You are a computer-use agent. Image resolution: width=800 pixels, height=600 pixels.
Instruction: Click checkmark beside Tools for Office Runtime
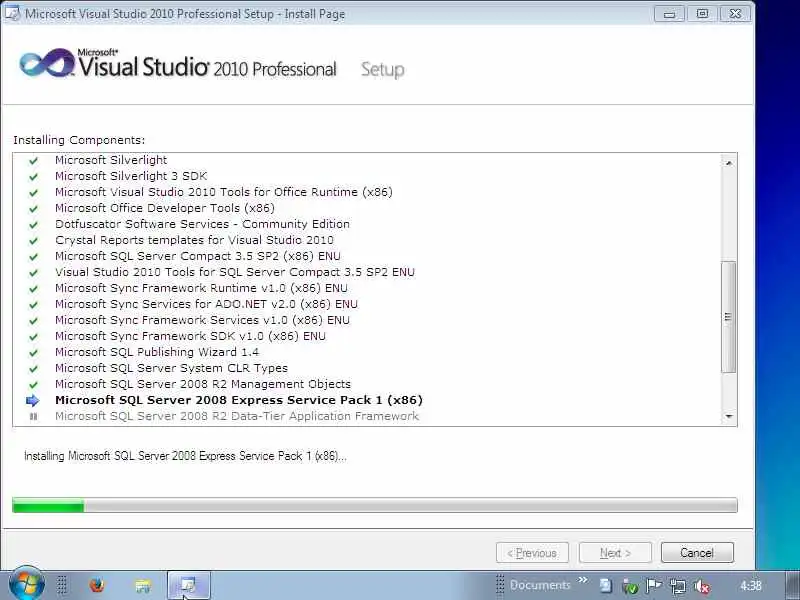click(x=34, y=193)
